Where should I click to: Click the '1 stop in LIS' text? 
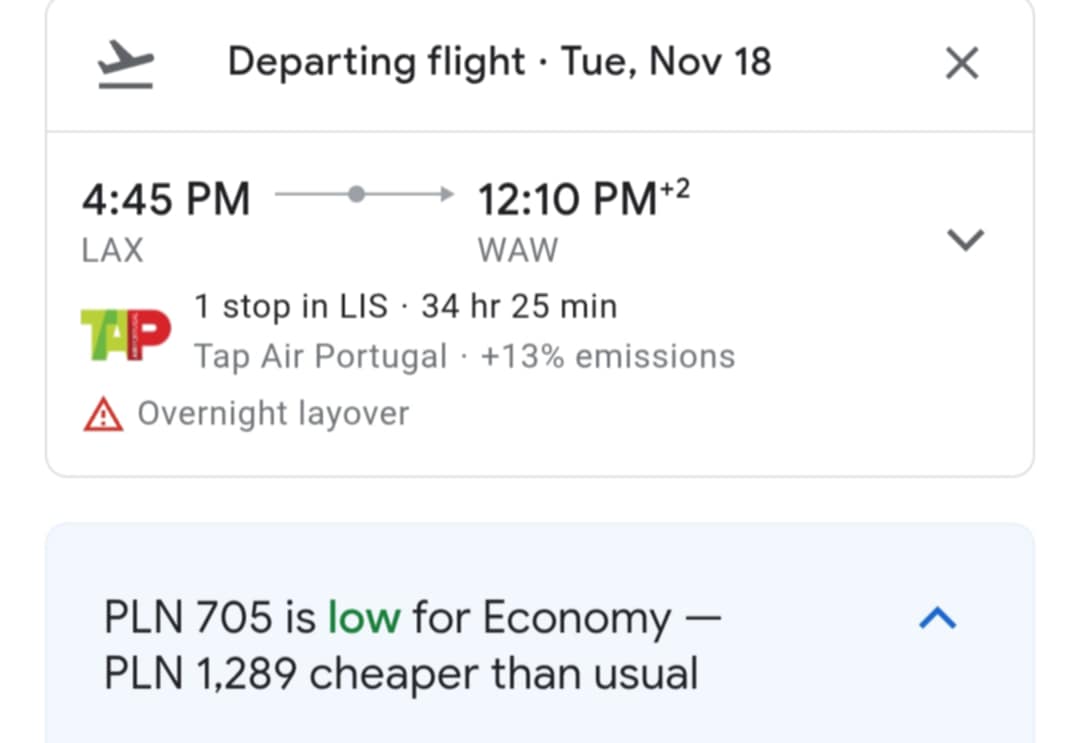tap(291, 306)
